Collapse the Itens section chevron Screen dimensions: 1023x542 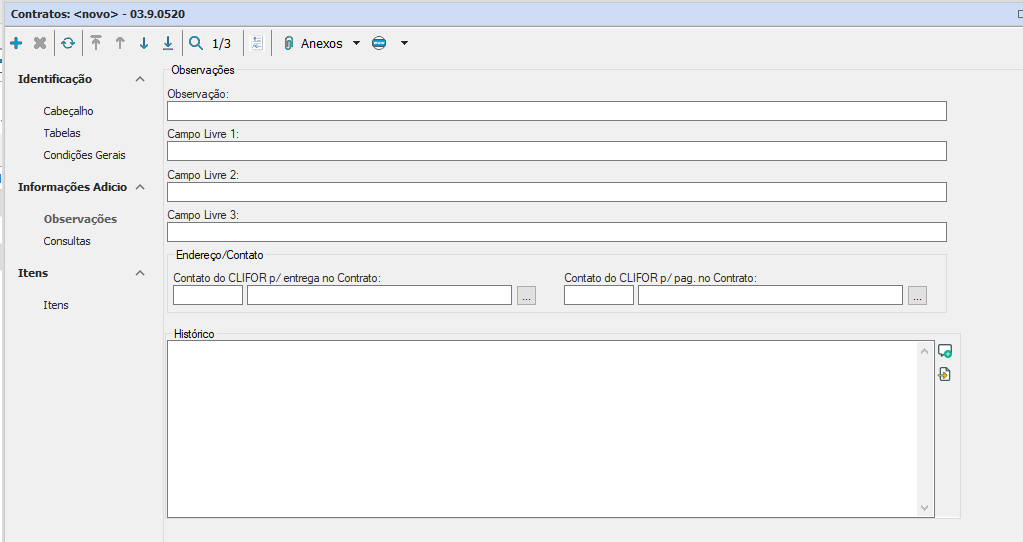point(140,273)
